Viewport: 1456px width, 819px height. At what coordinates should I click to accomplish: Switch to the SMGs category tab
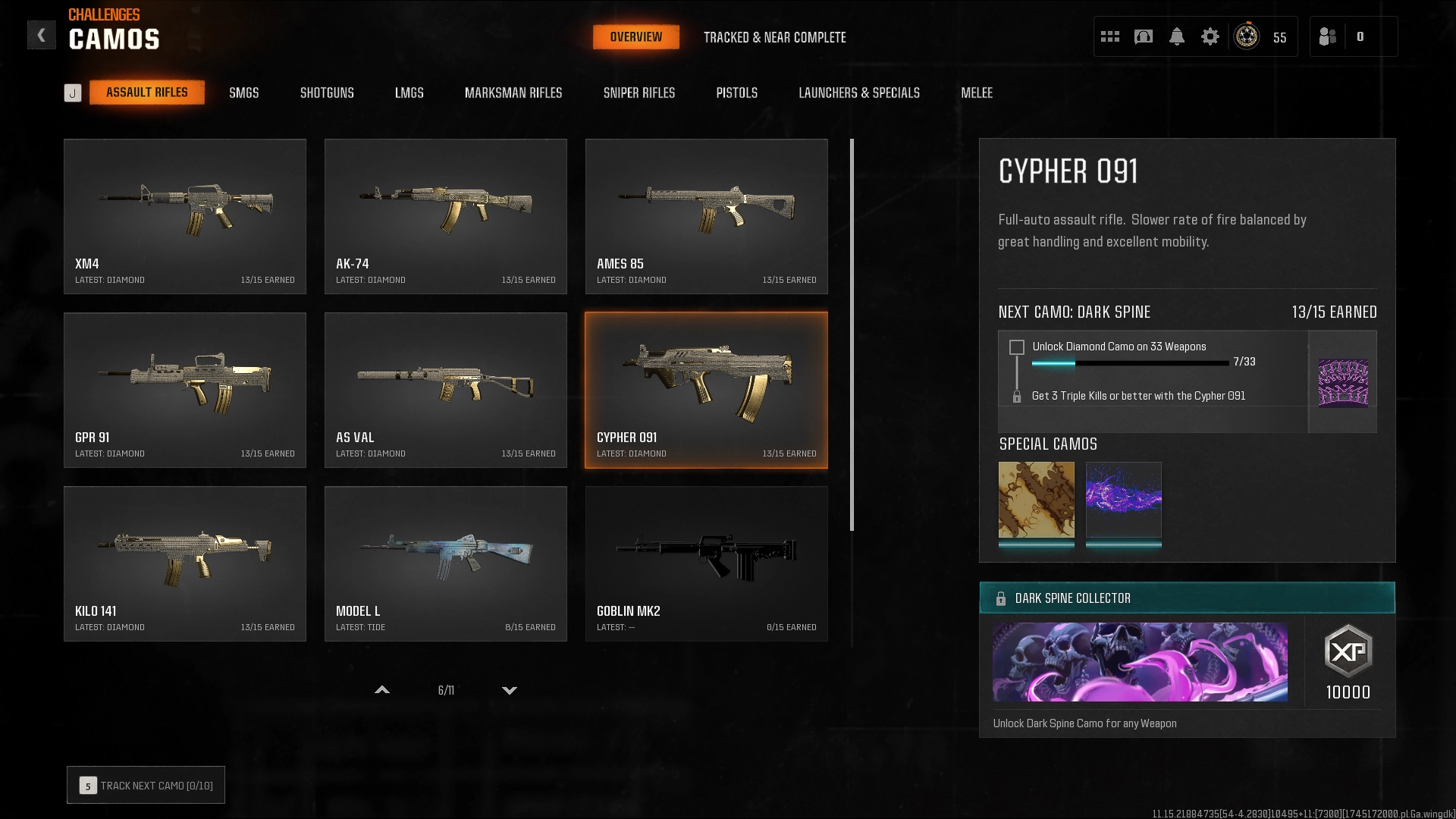pos(244,93)
